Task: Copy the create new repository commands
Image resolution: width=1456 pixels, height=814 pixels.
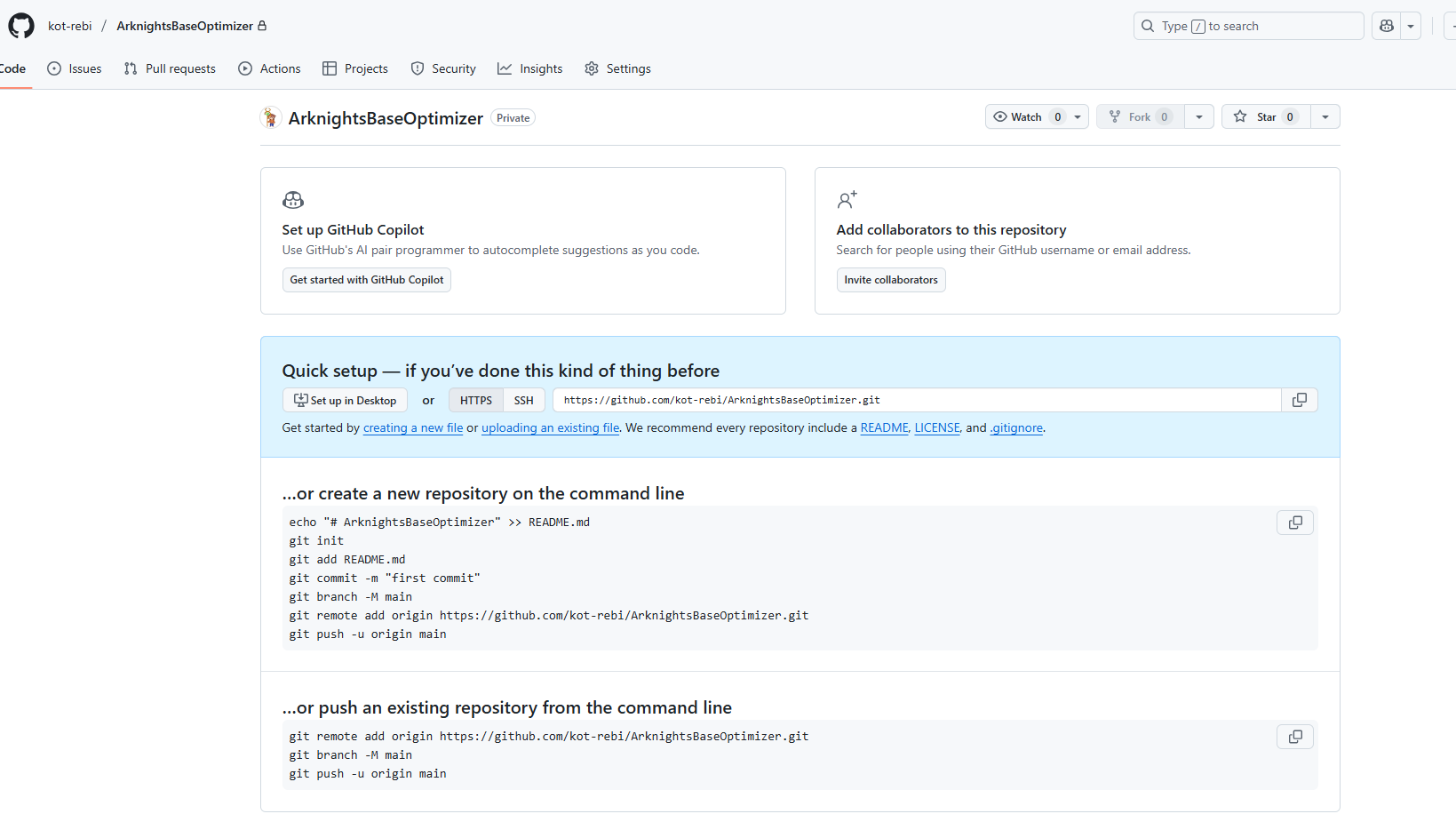Action: 1295,523
